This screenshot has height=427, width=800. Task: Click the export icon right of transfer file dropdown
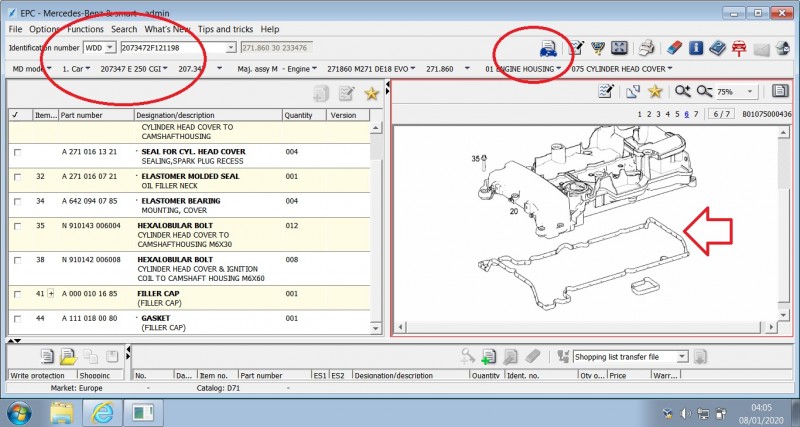click(700, 356)
